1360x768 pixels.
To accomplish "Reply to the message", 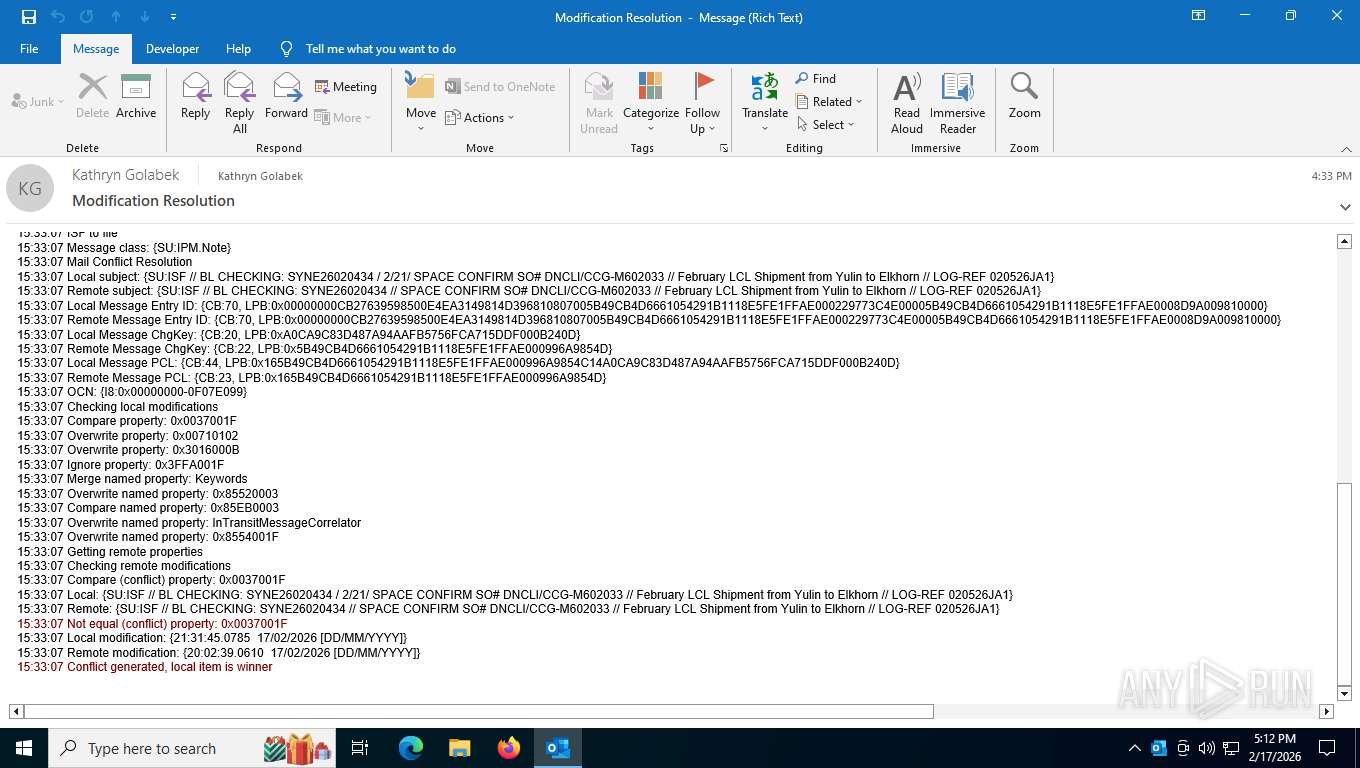I will point(196,97).
